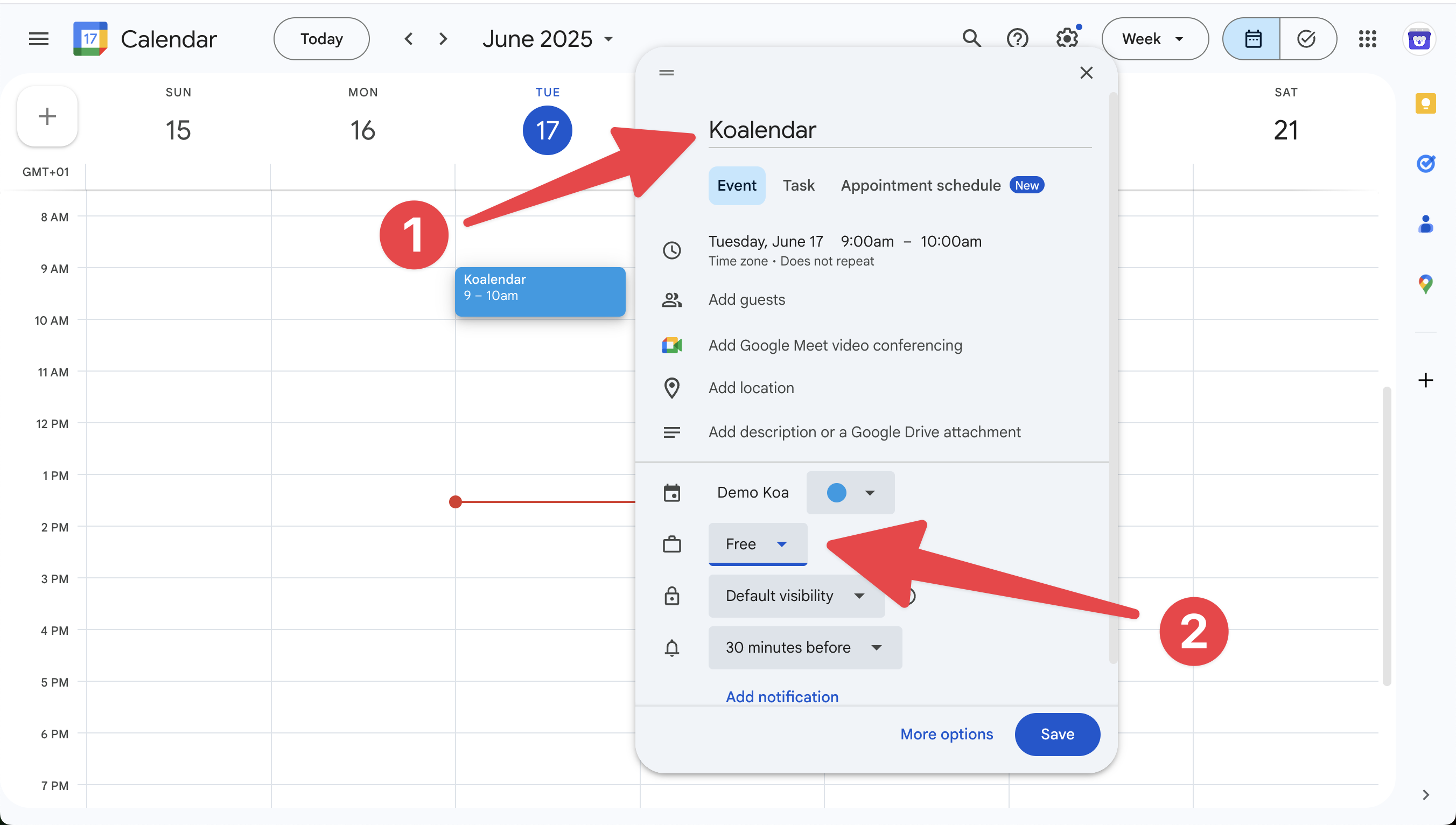Click Does not repeat recurrence text
The width and height of the screenshot is (1456, 825).
pos(827,261)
